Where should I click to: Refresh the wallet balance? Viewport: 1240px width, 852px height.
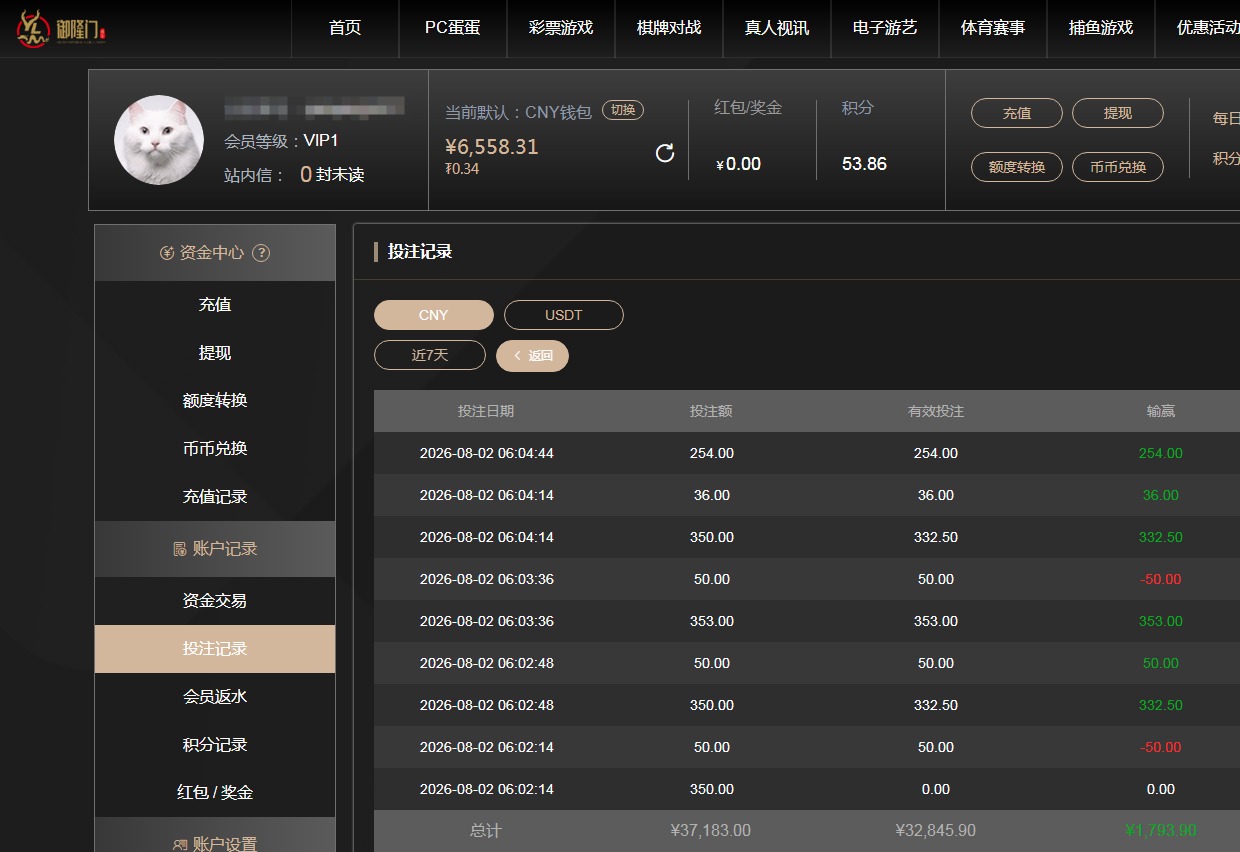click(x=665, y=153)
